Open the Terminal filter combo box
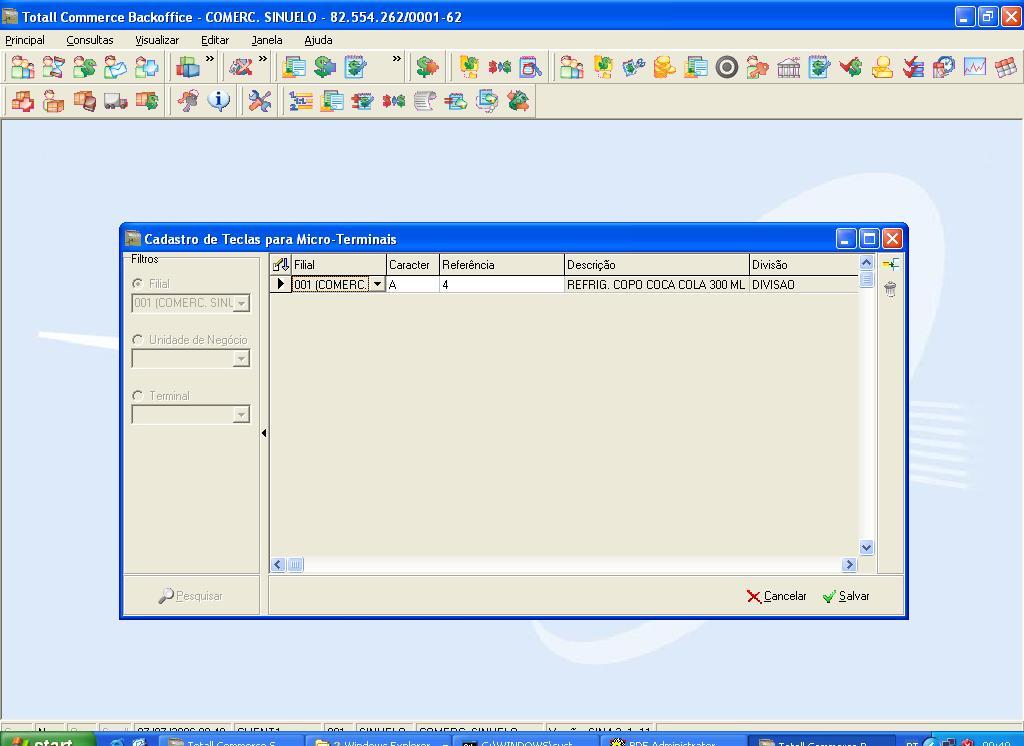1024x746 pixels. coord(241,415)
